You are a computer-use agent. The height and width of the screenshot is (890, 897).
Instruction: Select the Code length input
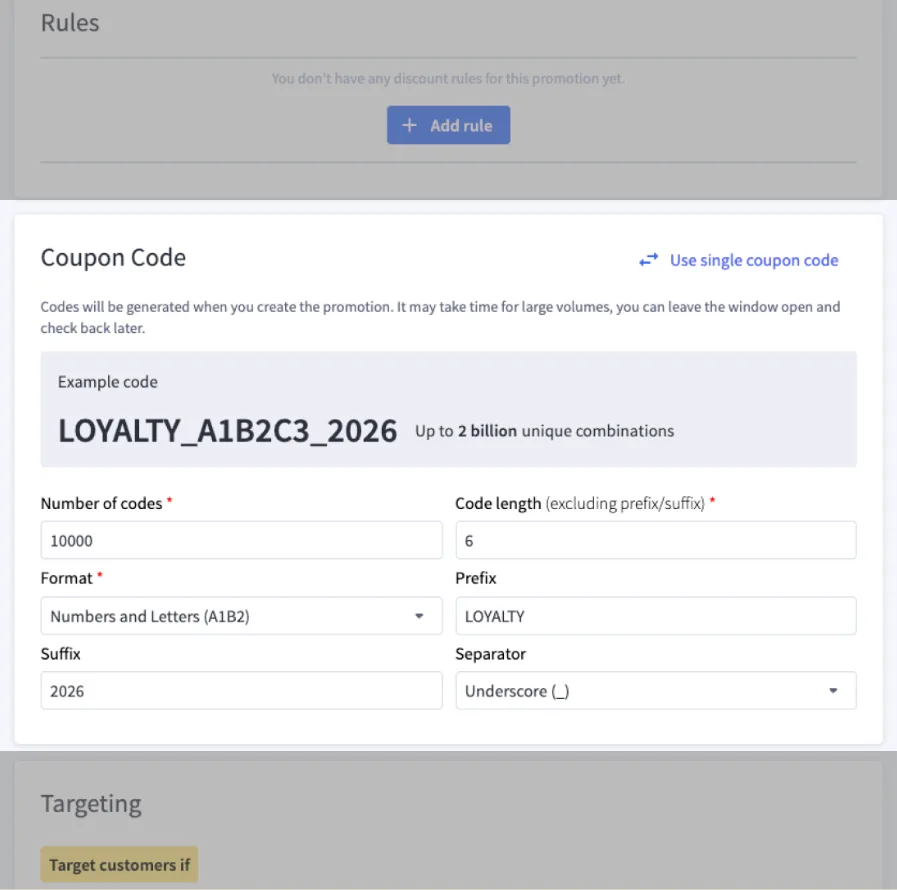pyautogui.click(x=656, y=539)
